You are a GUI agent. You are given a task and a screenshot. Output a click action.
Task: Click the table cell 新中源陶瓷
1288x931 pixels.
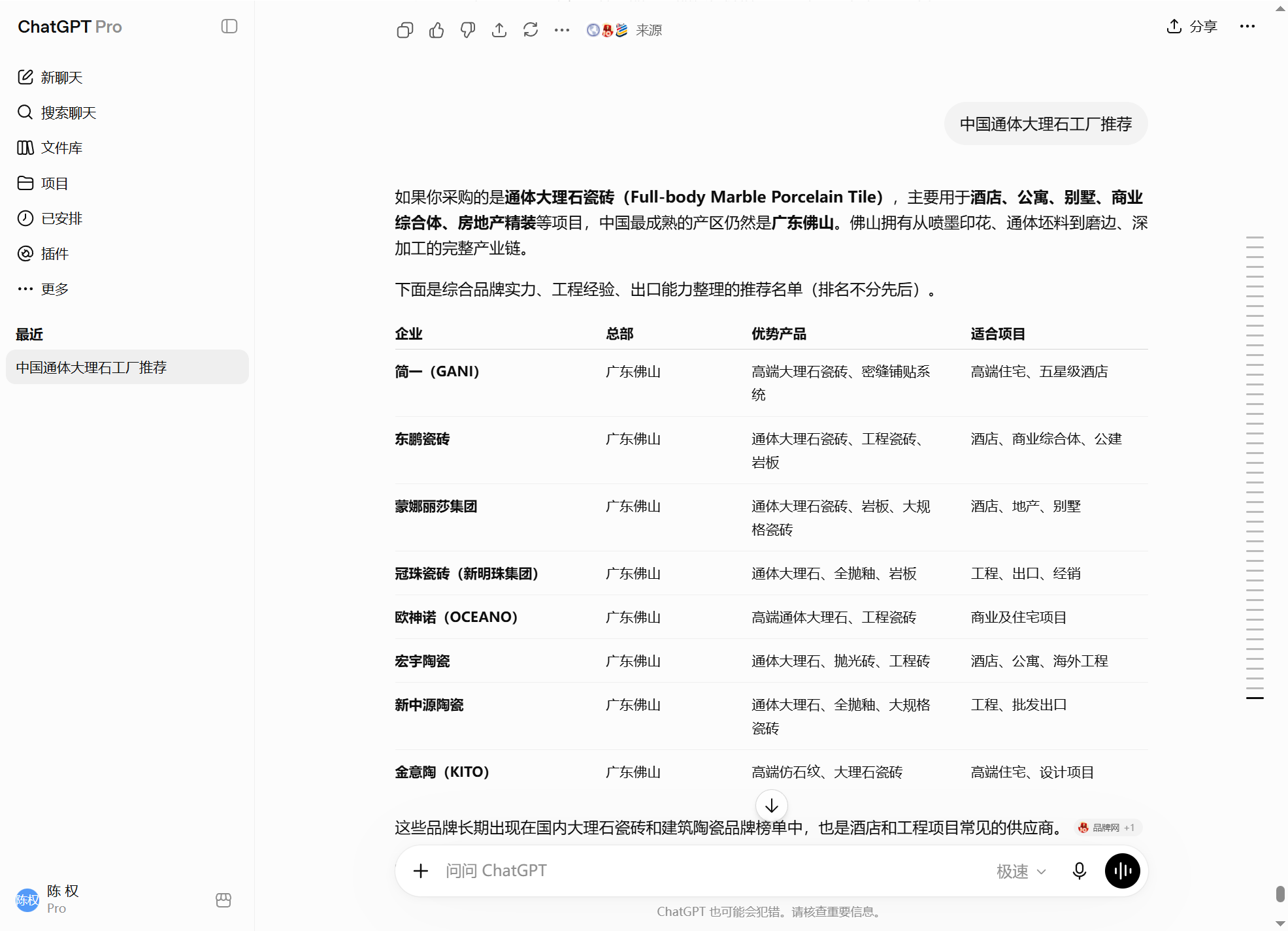(x=429, y=704)
